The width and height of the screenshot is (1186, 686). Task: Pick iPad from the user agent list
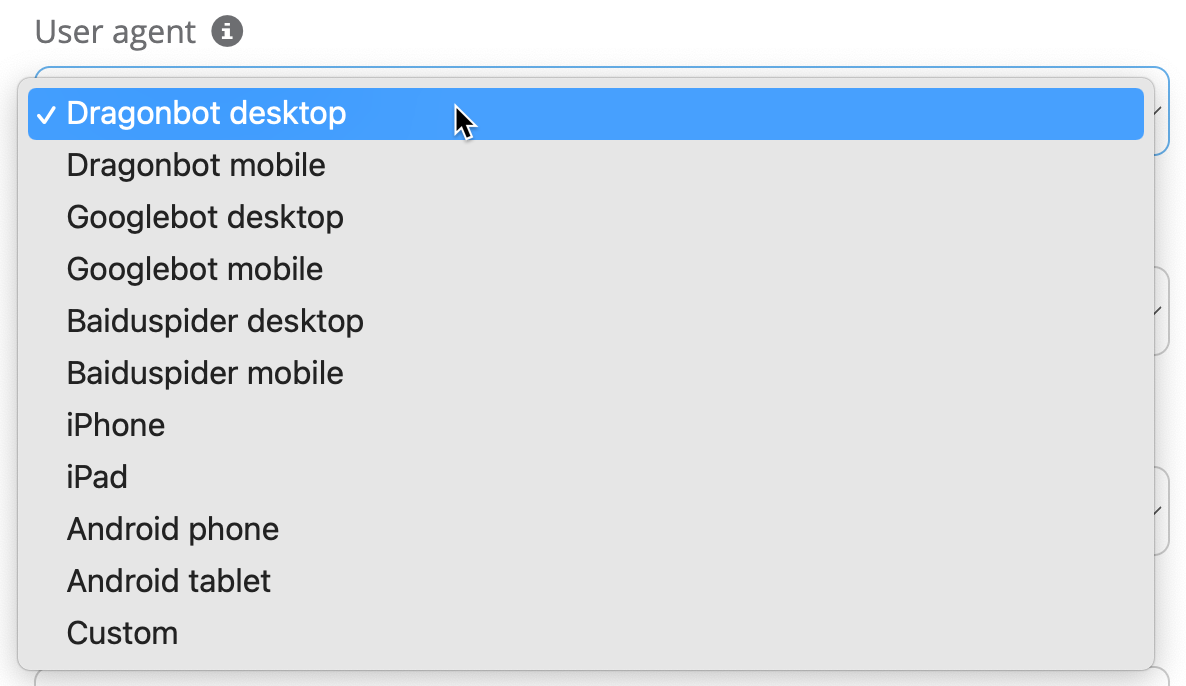(x=97, y=477)
